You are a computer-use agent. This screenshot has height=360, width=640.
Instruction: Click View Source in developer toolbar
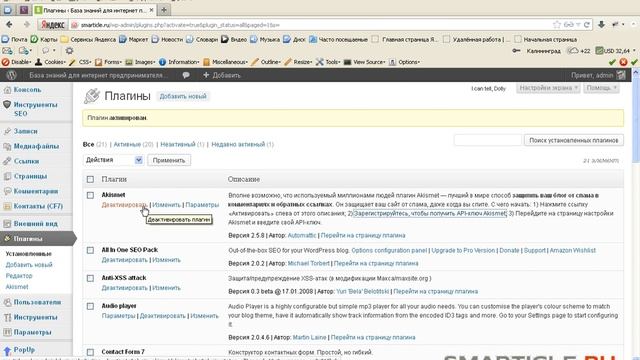tap(364, 62)
